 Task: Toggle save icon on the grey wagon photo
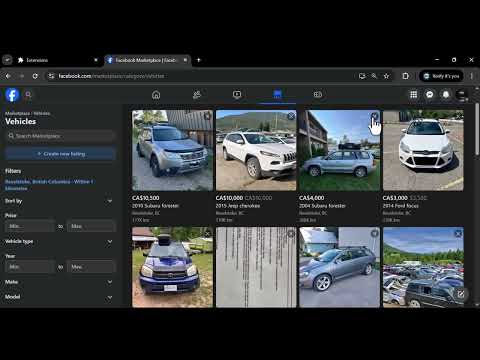click(x=374, y=233)
